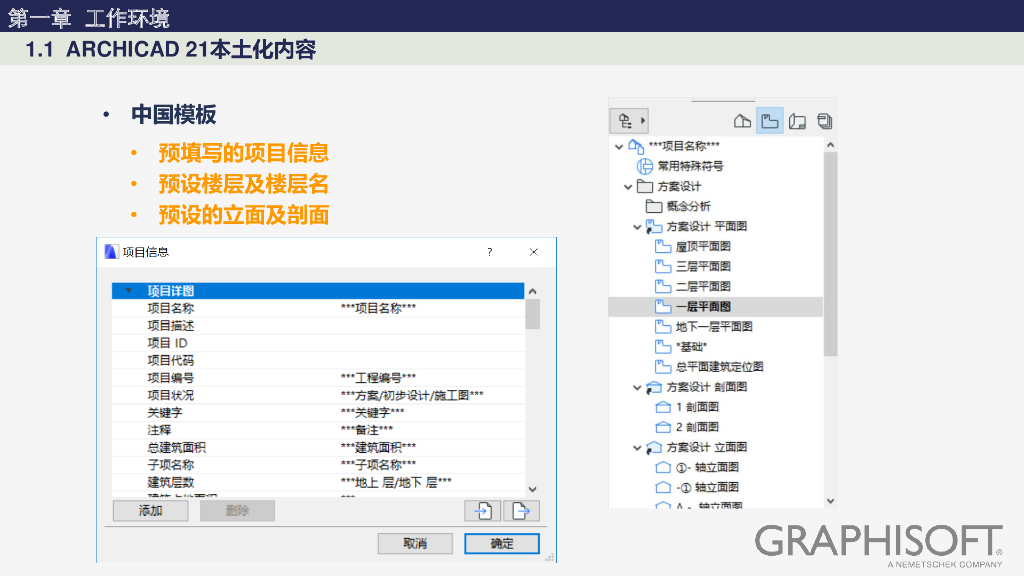Click the 项目代码 row
This screenshot has width=1024, height=576.
318,360
